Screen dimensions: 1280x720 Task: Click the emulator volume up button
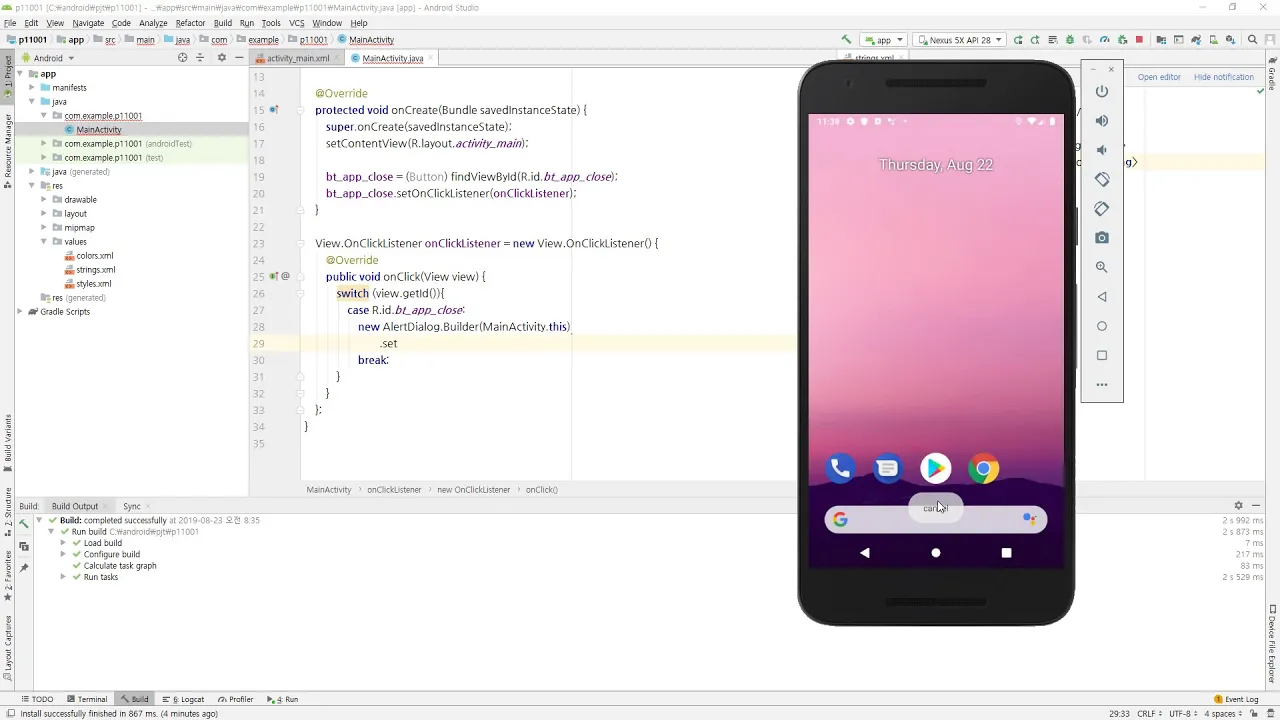coord(1102,120)
